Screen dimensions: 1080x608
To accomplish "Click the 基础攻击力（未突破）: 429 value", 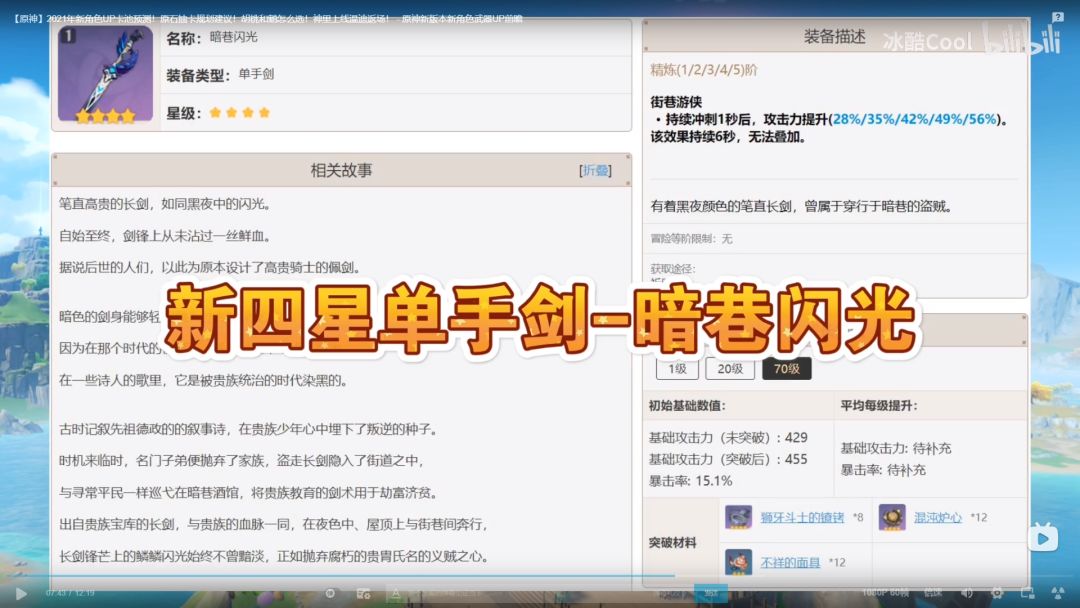I will 727,437.
